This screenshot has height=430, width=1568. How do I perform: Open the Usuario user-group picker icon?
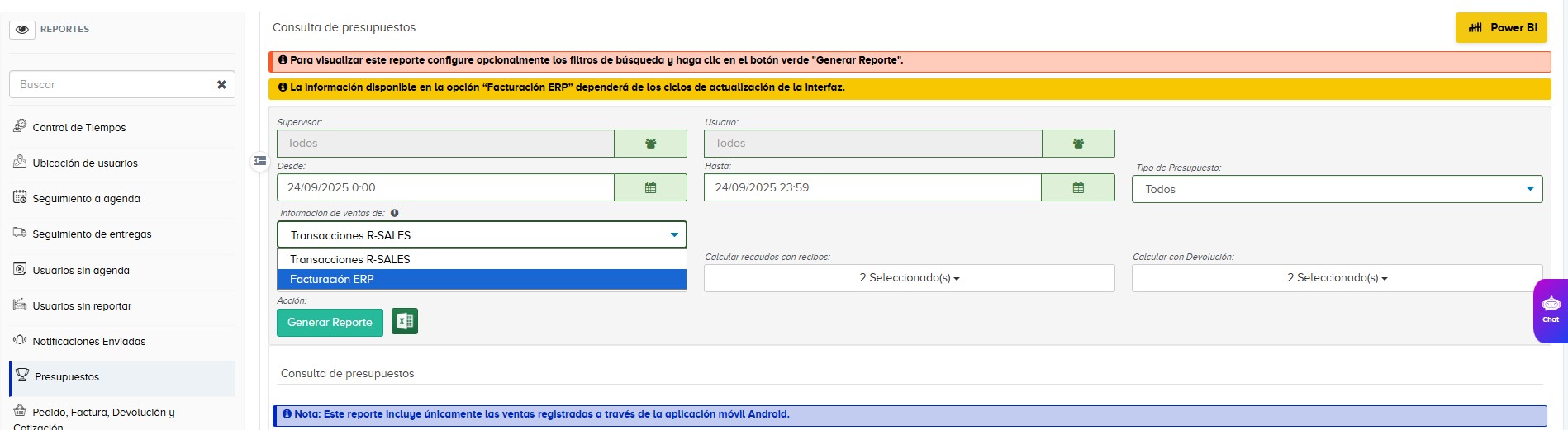pyautogui.click(x=1078, y=144)
